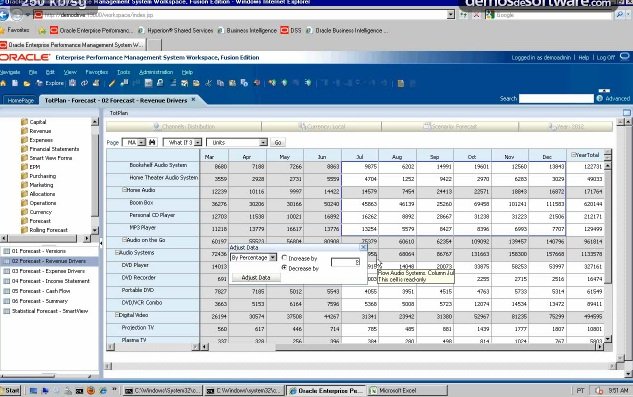
Task: Click the Log Off link
Action: [x=606, y=57]
